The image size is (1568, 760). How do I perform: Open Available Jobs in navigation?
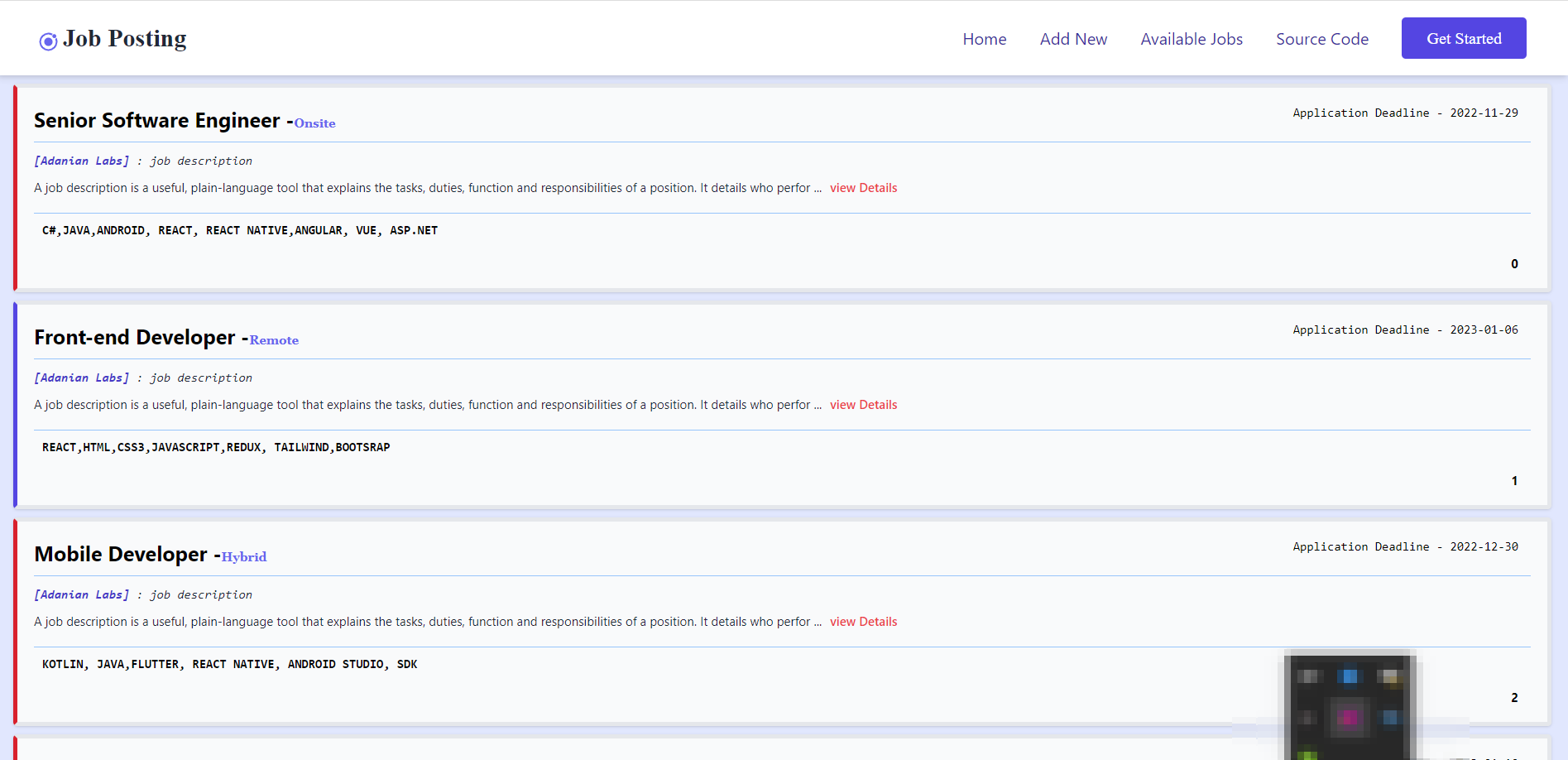[1191, 39]
